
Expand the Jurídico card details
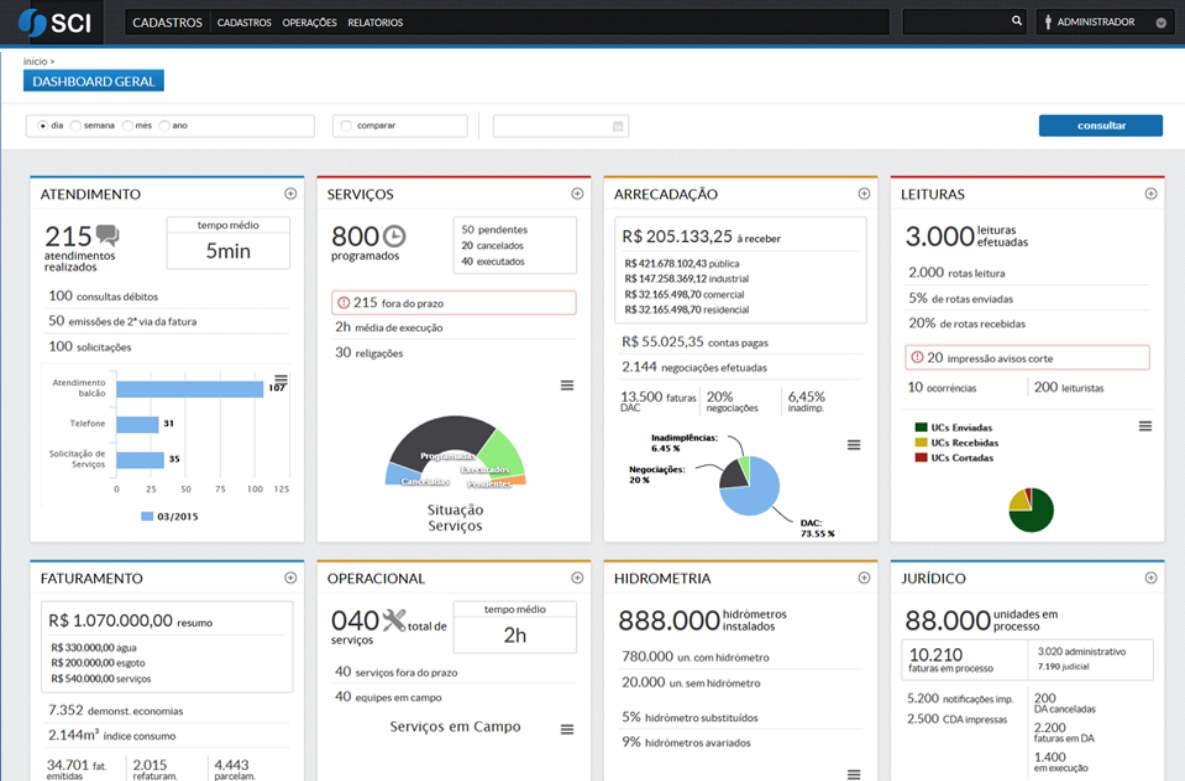(1151, 578)
